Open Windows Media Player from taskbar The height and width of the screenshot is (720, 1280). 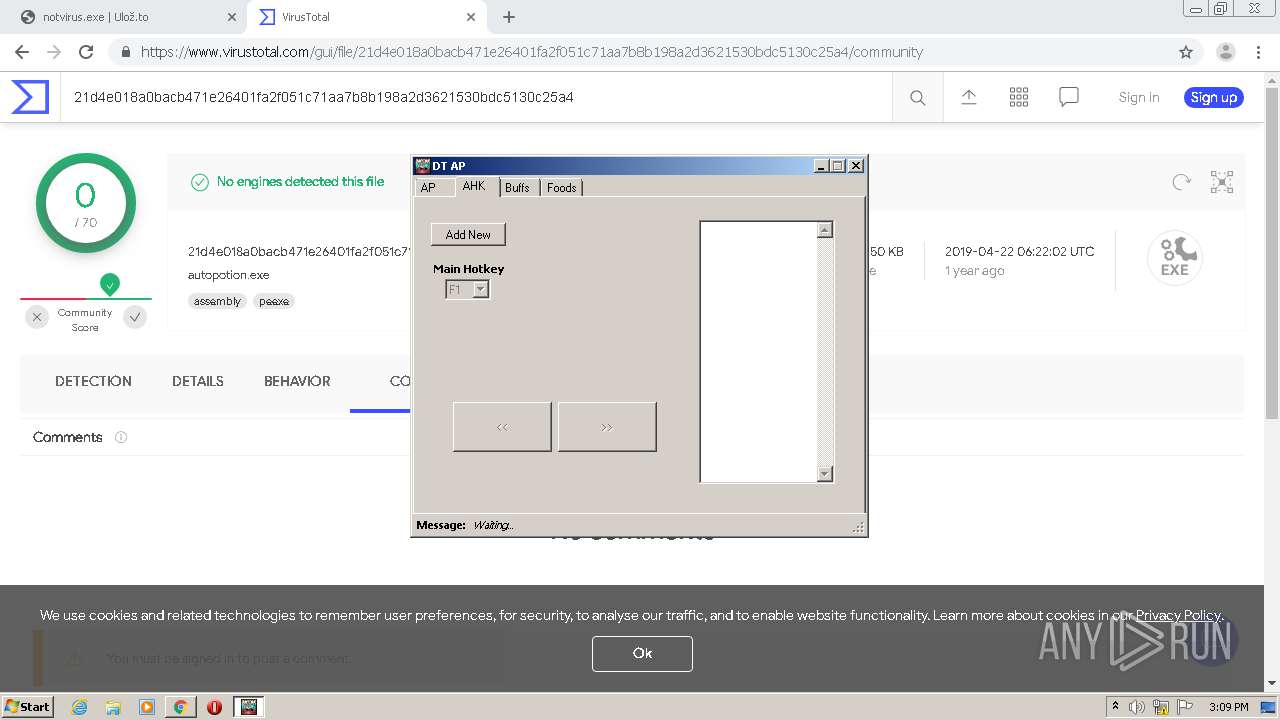click(147, 707)
